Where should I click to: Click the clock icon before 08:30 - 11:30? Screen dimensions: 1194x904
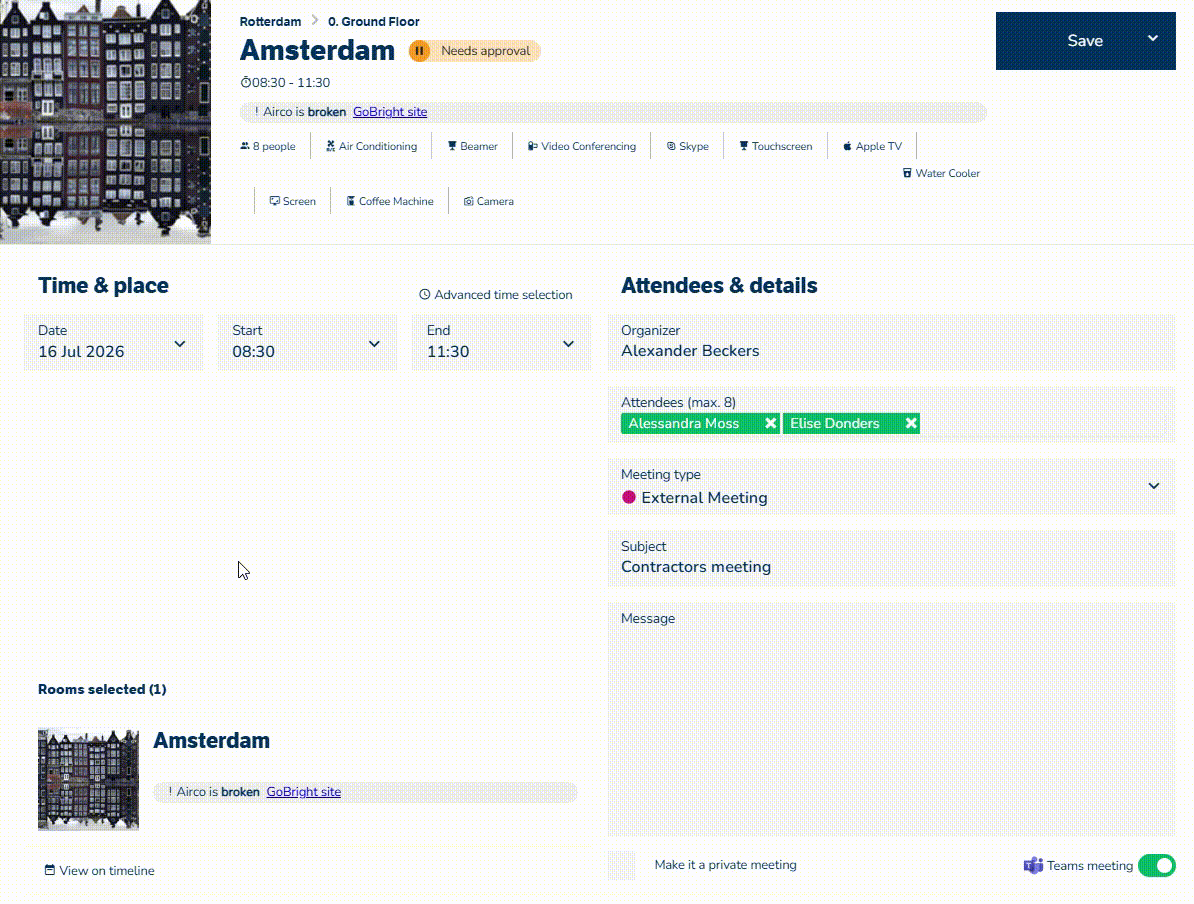point(245,82)
